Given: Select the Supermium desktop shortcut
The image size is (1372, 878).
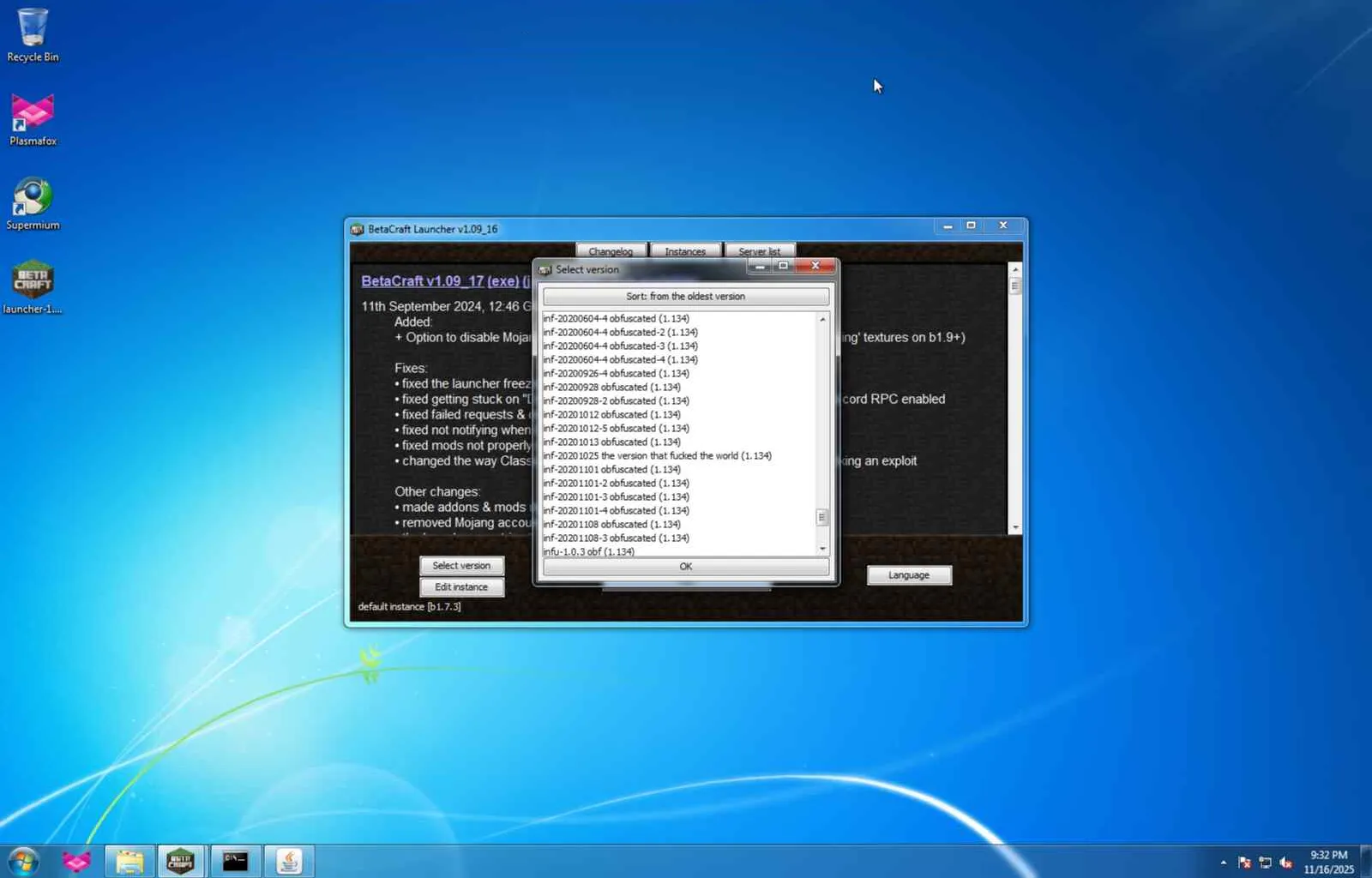Looking at the screenshot, I should [x=33, y=203].
